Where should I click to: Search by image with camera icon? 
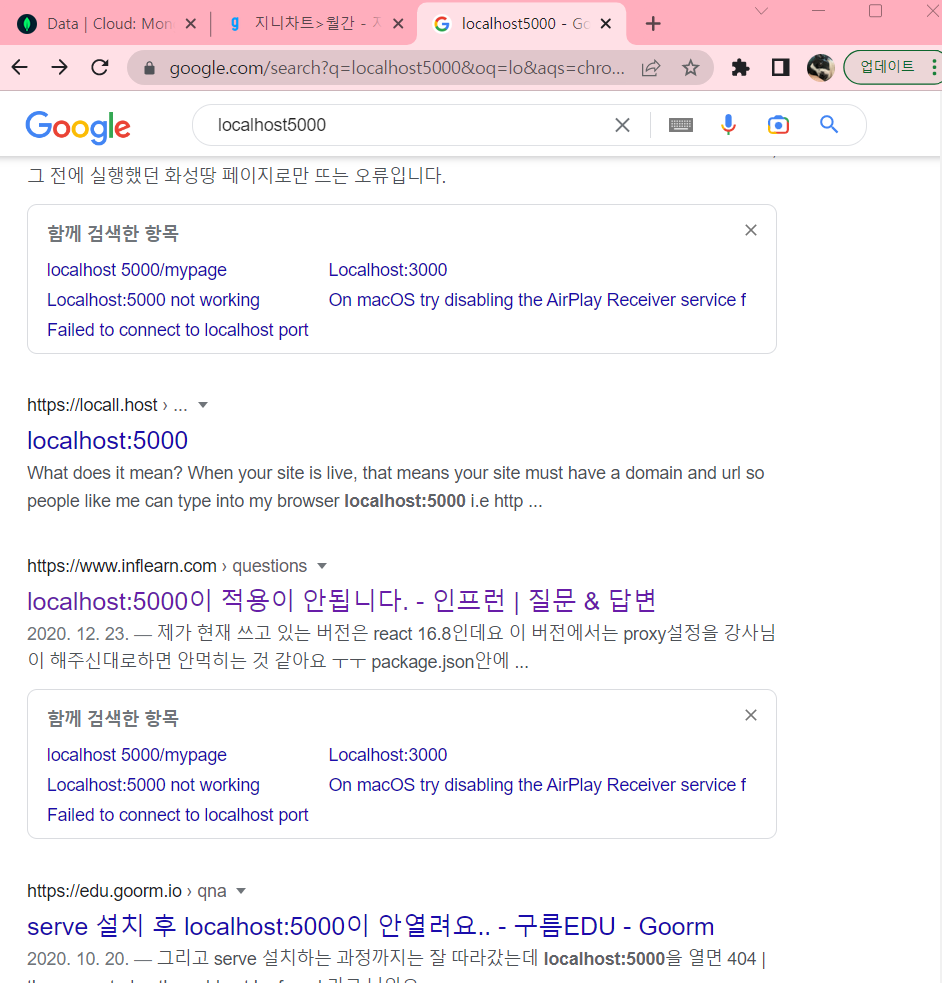(778, 125)
